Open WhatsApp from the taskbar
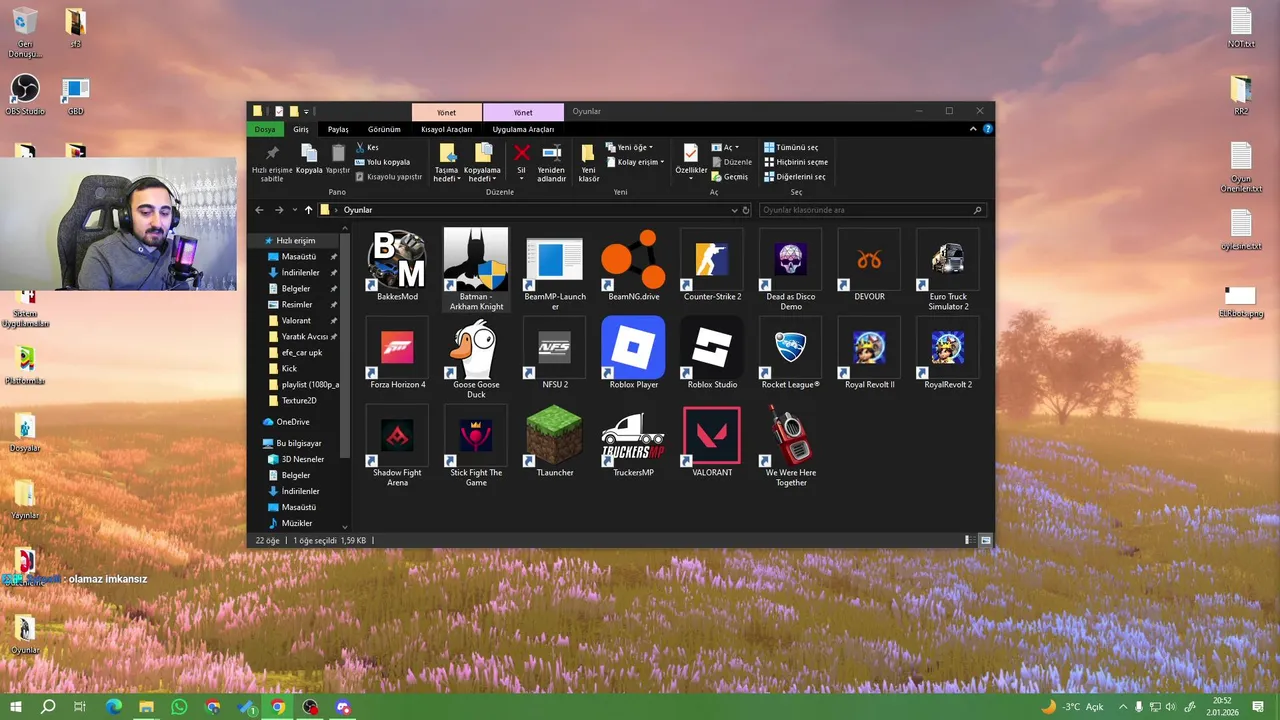This screenshot has height=720, width=1280. [179, 707]
